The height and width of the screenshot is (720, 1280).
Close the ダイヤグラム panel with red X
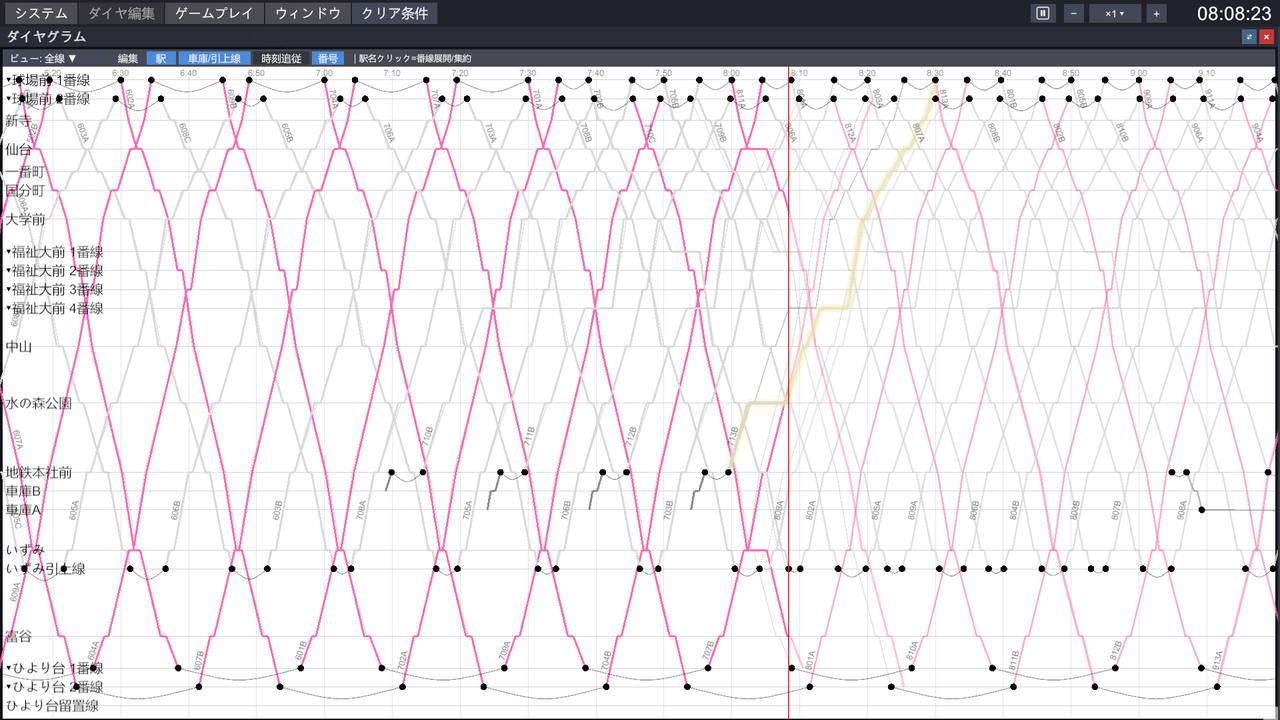click(x=1266, y=36)
